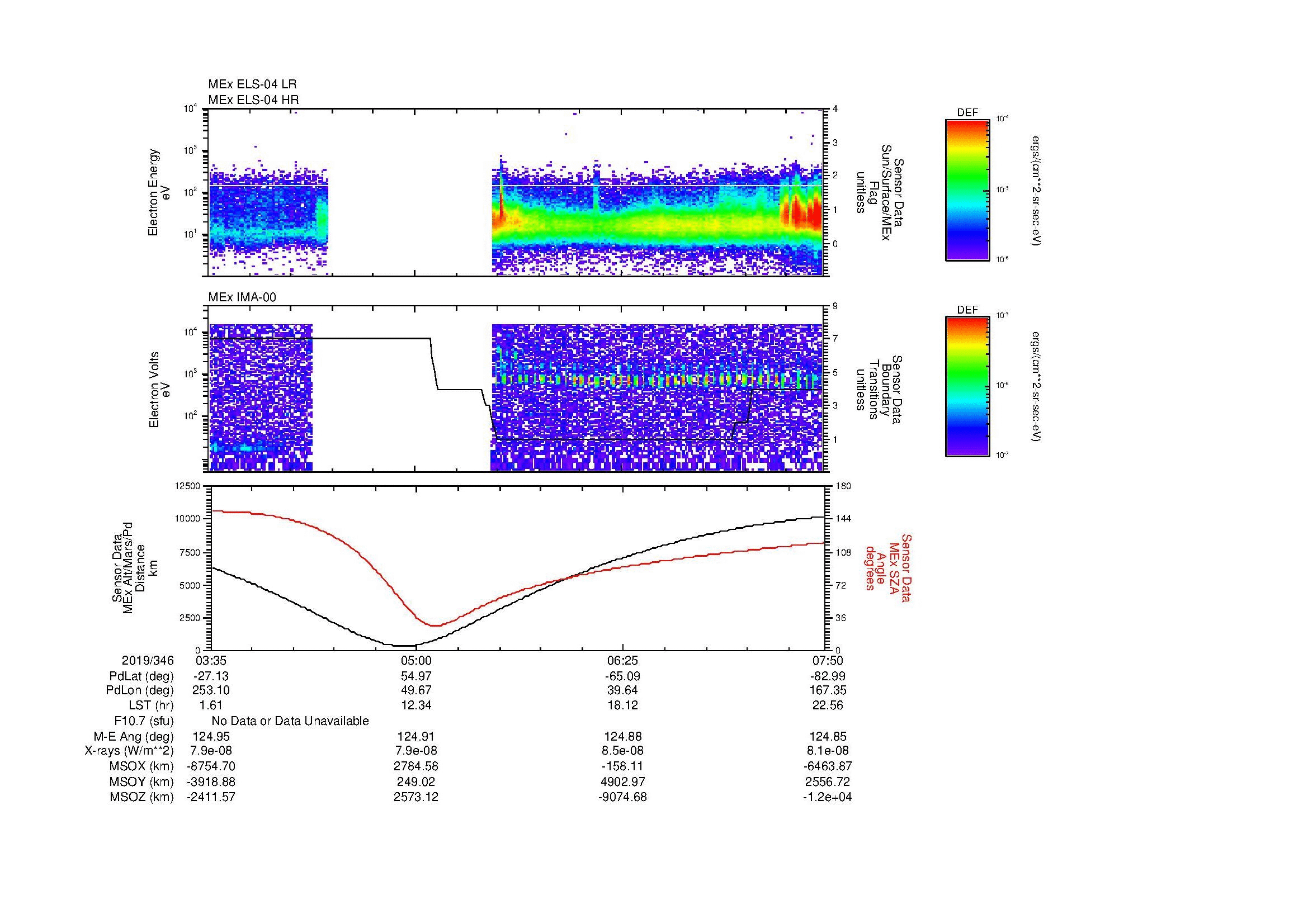Screen dimensions: 1308x924
Task: Select the IMA DEF color bar
Action: pyautogui.click(x=967, y=387)
